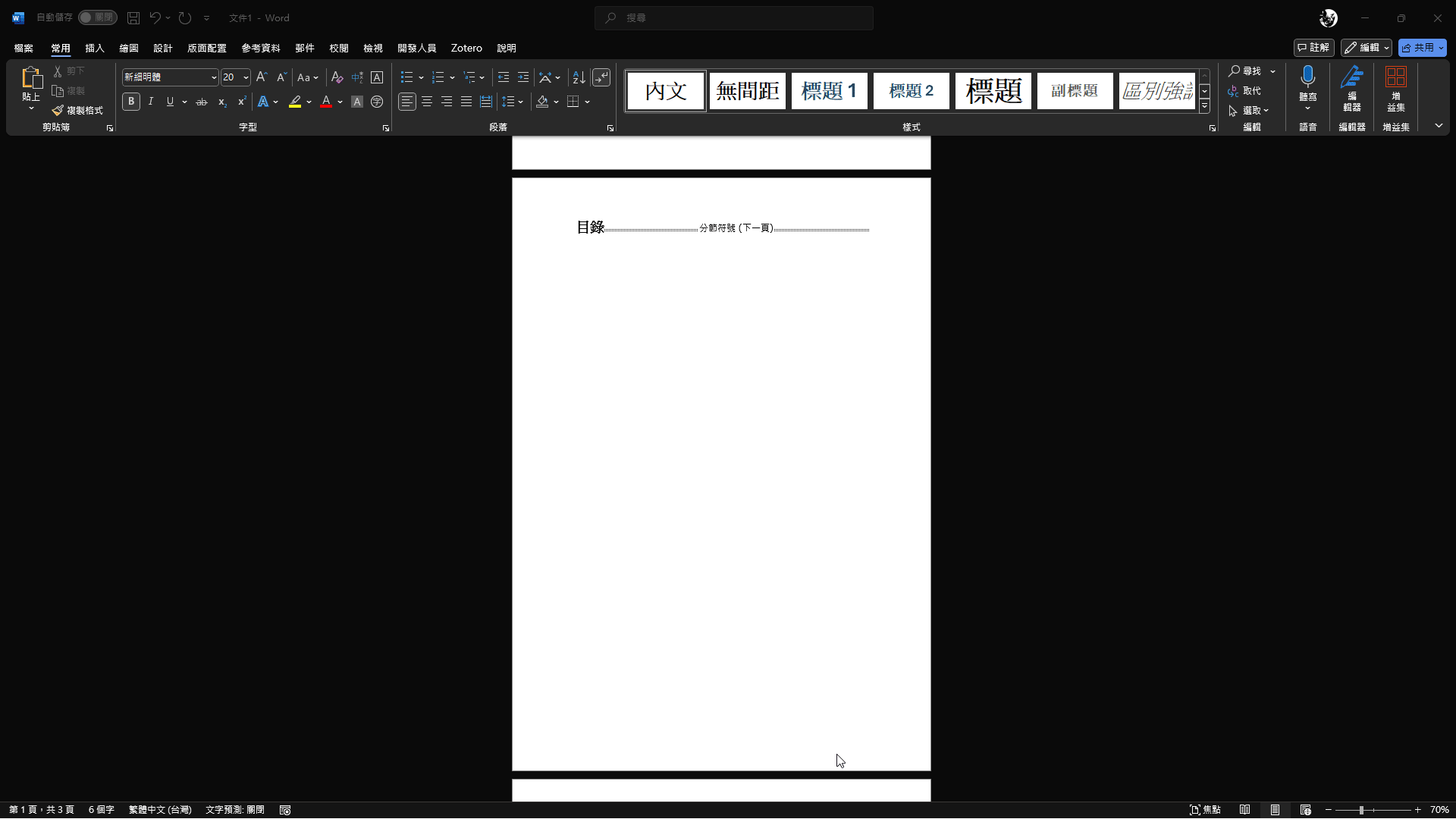Viewport: 1456px width, 819px height.
Task: Click the Format Painter brush icon
Action: 58,111
